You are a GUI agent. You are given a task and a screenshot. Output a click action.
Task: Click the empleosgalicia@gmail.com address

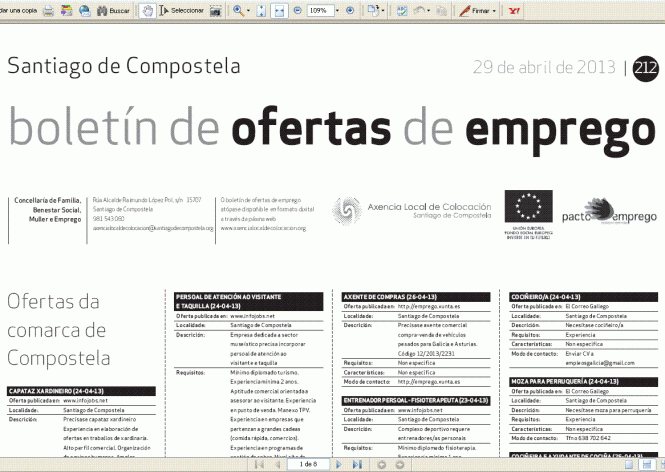[x=600, y=363]
